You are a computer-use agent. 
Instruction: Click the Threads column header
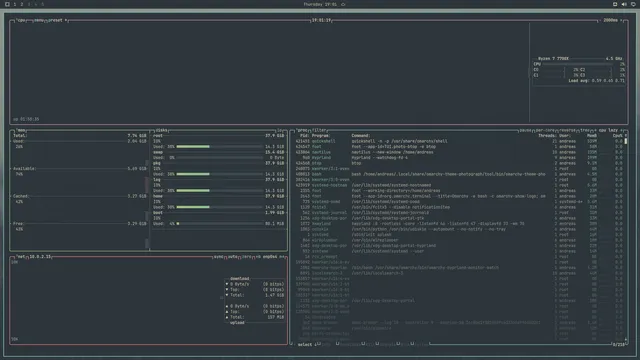547,136
